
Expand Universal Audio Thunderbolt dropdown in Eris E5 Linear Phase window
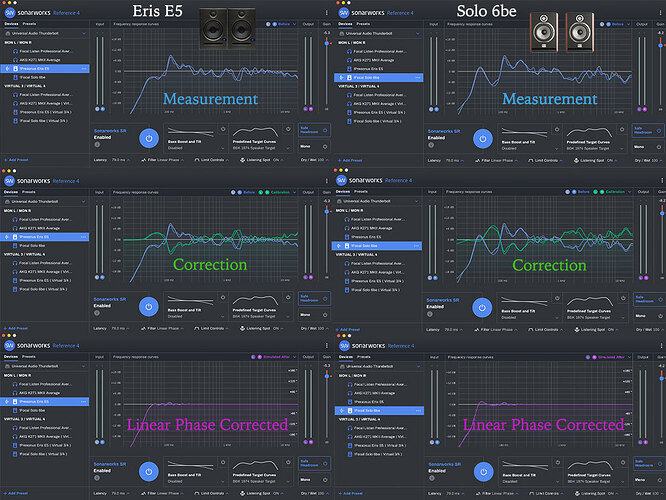(x=83, y=366)
